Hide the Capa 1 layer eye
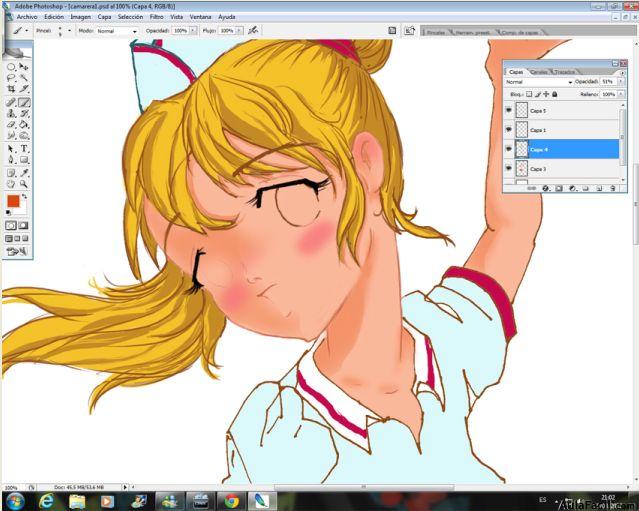 coord(509,129)
